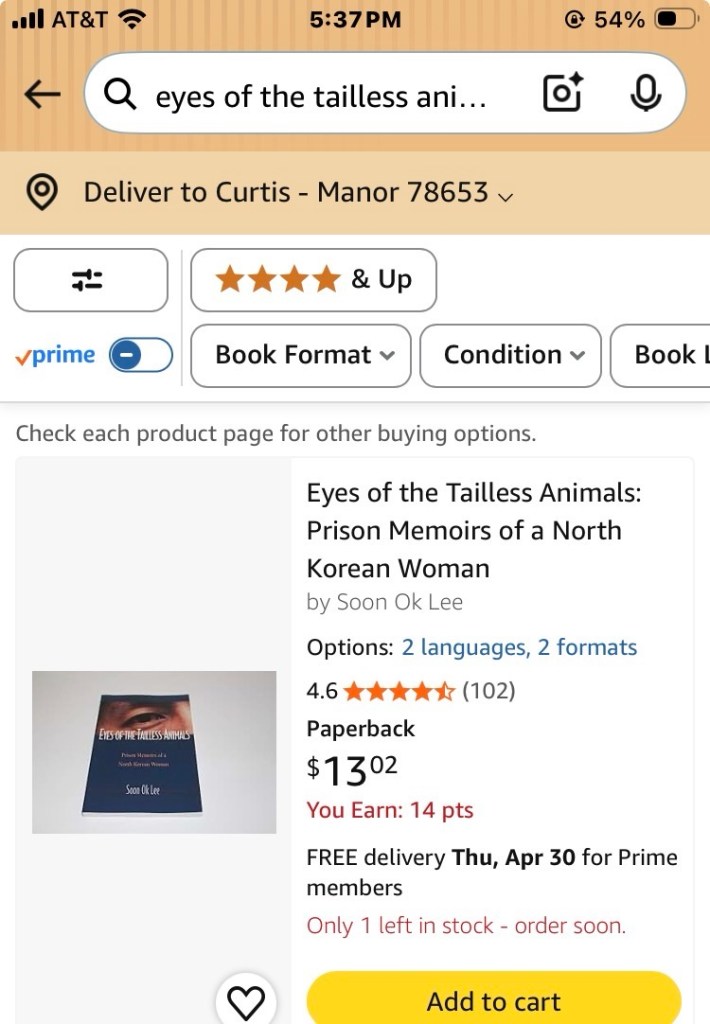
Task: Expand the Book Format dropdown
Action: tap(300, 355)
